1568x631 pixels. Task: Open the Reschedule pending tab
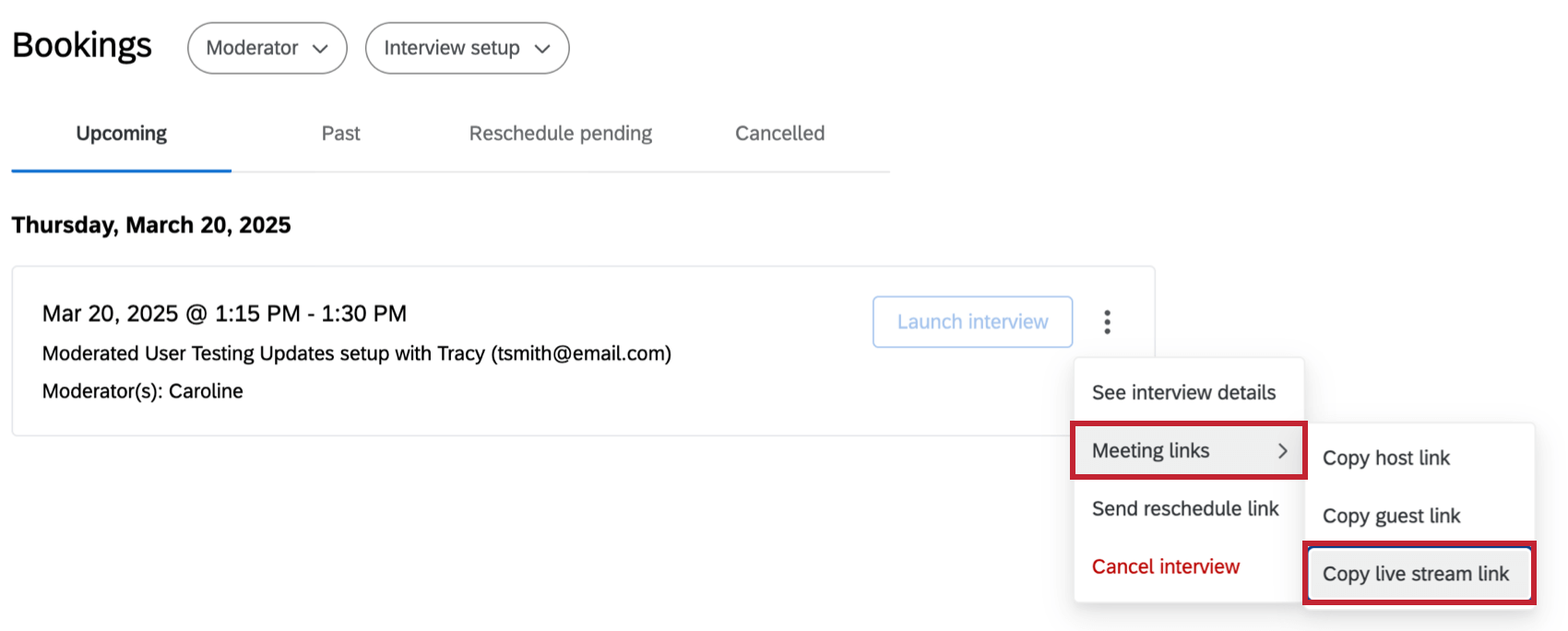[x=560, y=133]
